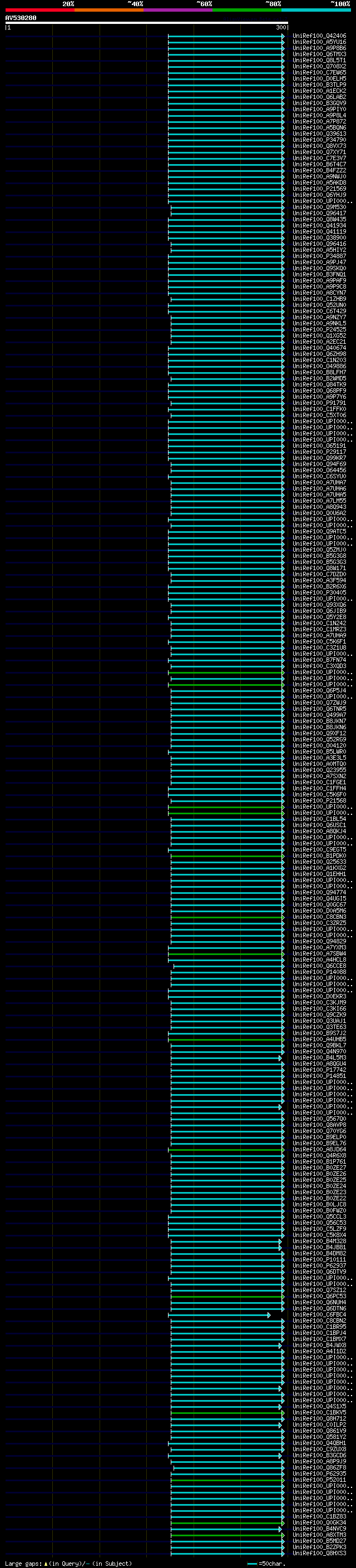Image resolution: width=356 pixels, height=1568 pixels.
Task: Select hit UniRef100_Q8VX73
Action: pyautogui.click(x=319, y=146)
